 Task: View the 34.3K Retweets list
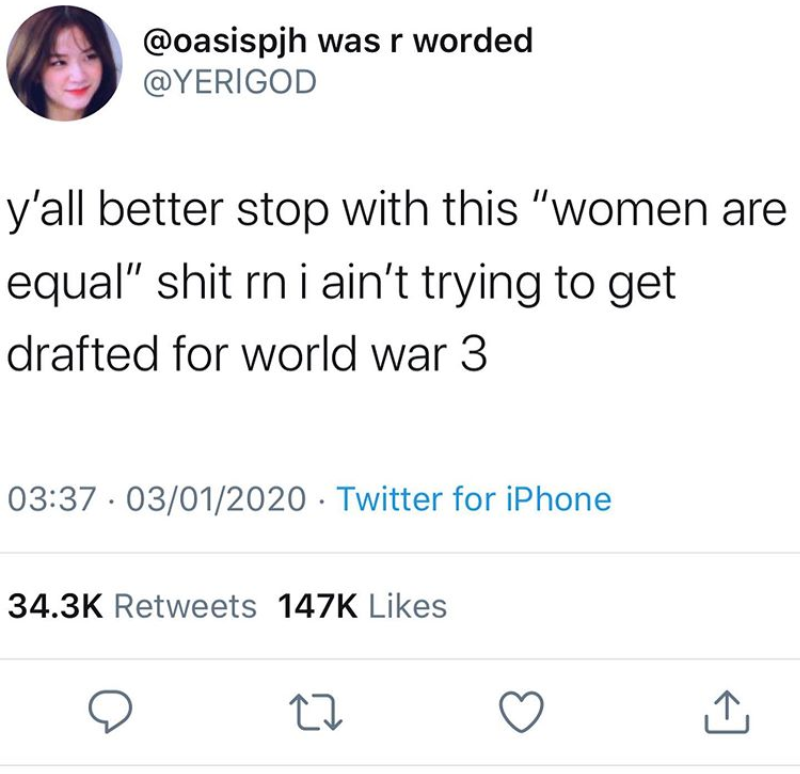(132, 606)
